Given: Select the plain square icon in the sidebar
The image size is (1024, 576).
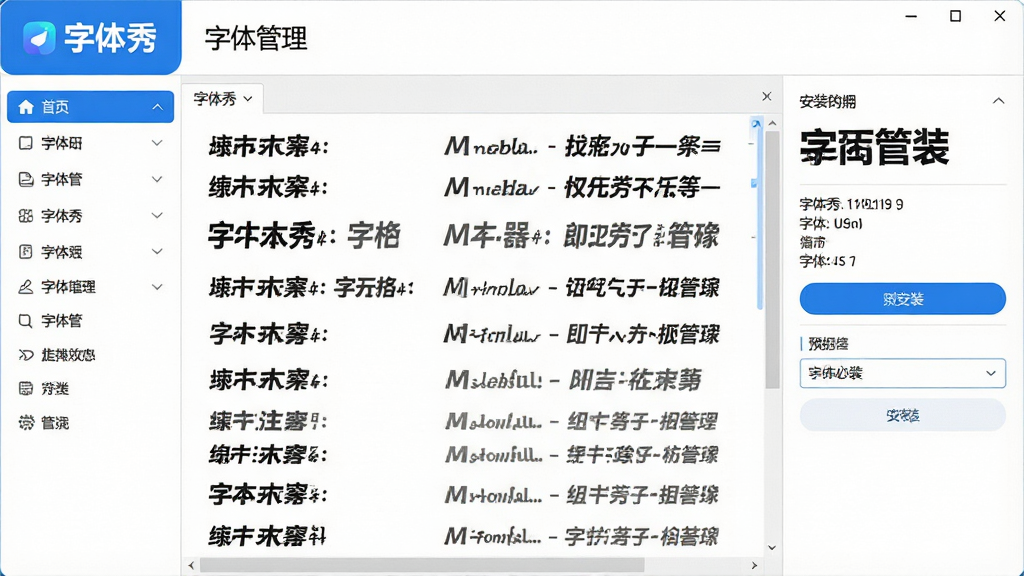Looking at the screenshot, I should [25, 143].
